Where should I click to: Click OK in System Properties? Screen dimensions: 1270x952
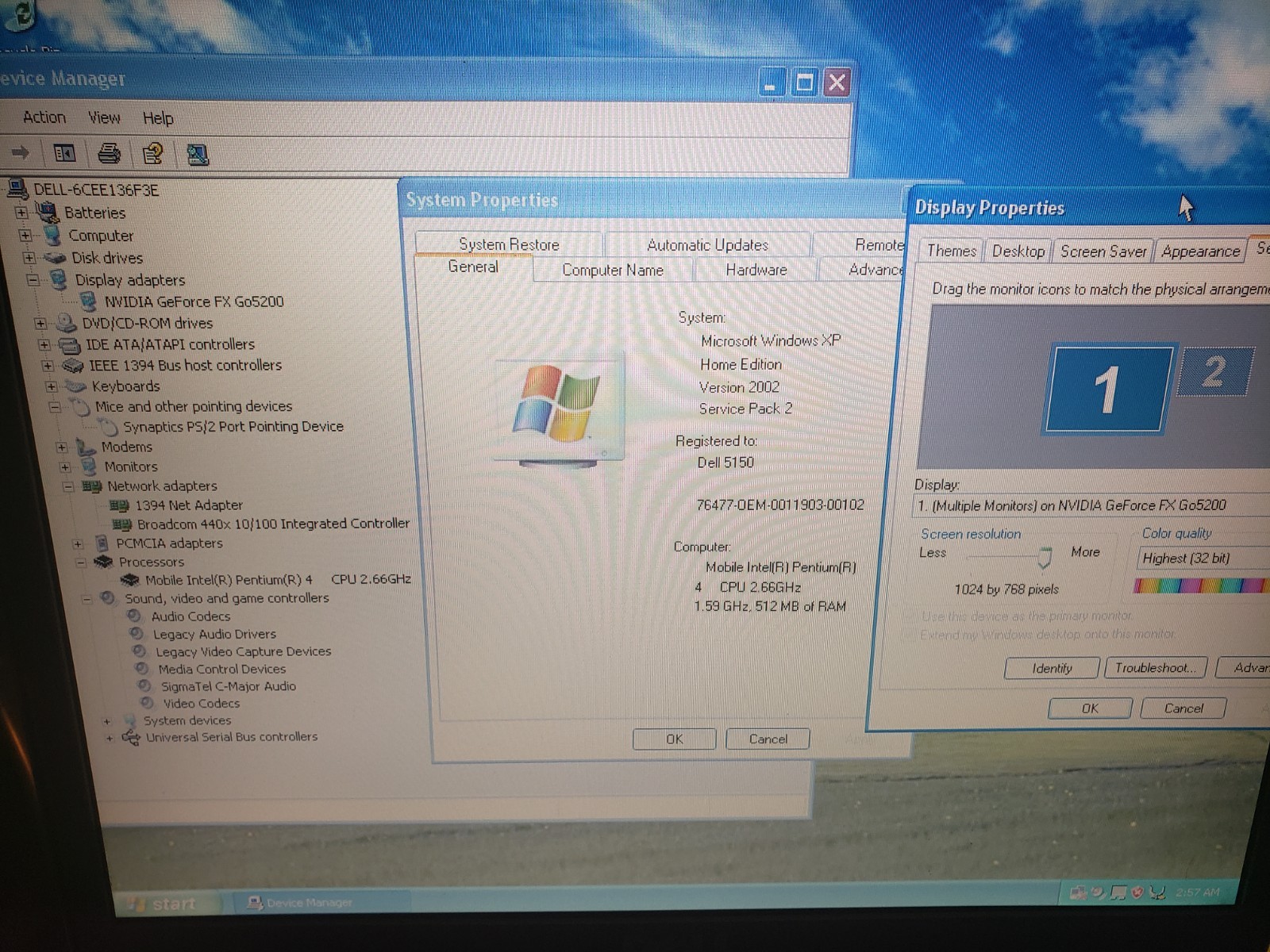(674, 739)
